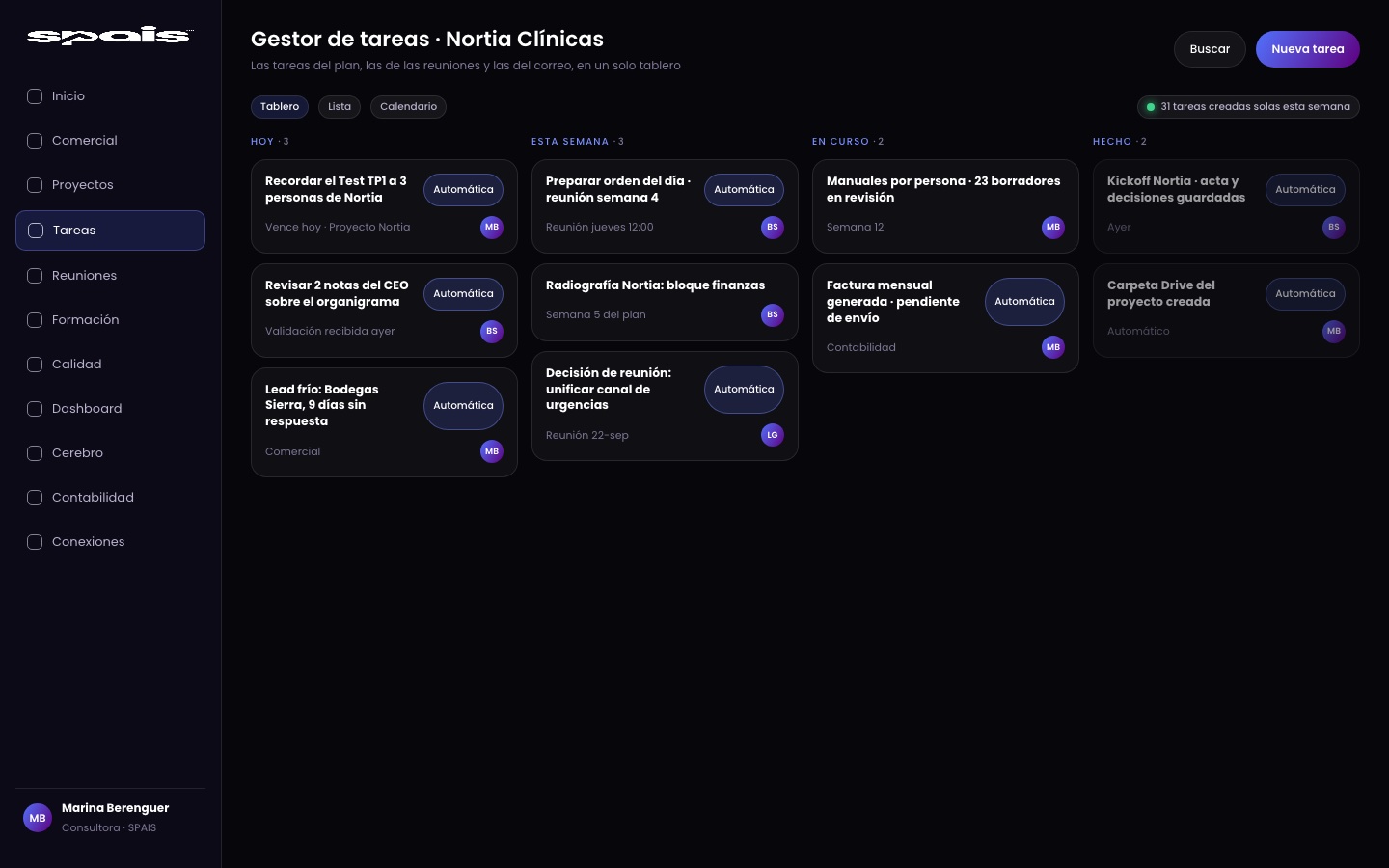Open the 'Manuales por persona · 23 borradores' card title
1389x868 pixels.
coord(943,189)
